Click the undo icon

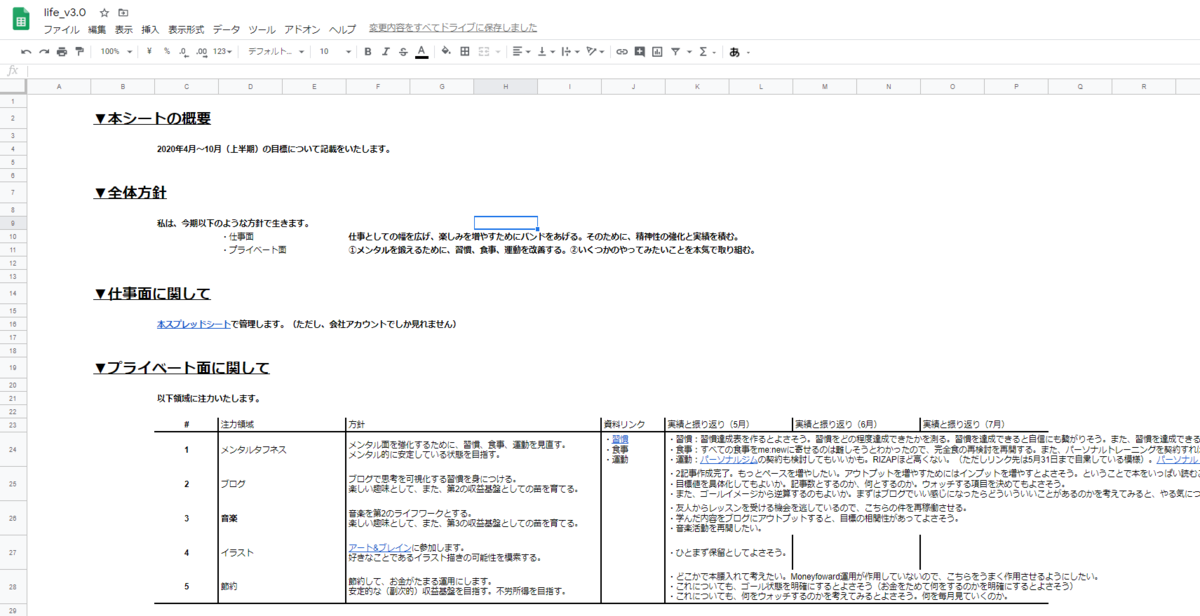26,51
